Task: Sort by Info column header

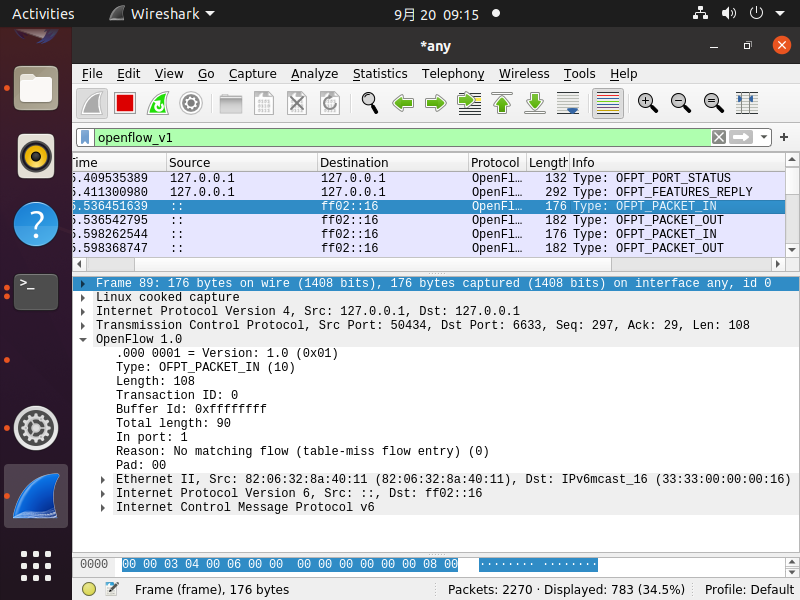Action: point(677,162)
